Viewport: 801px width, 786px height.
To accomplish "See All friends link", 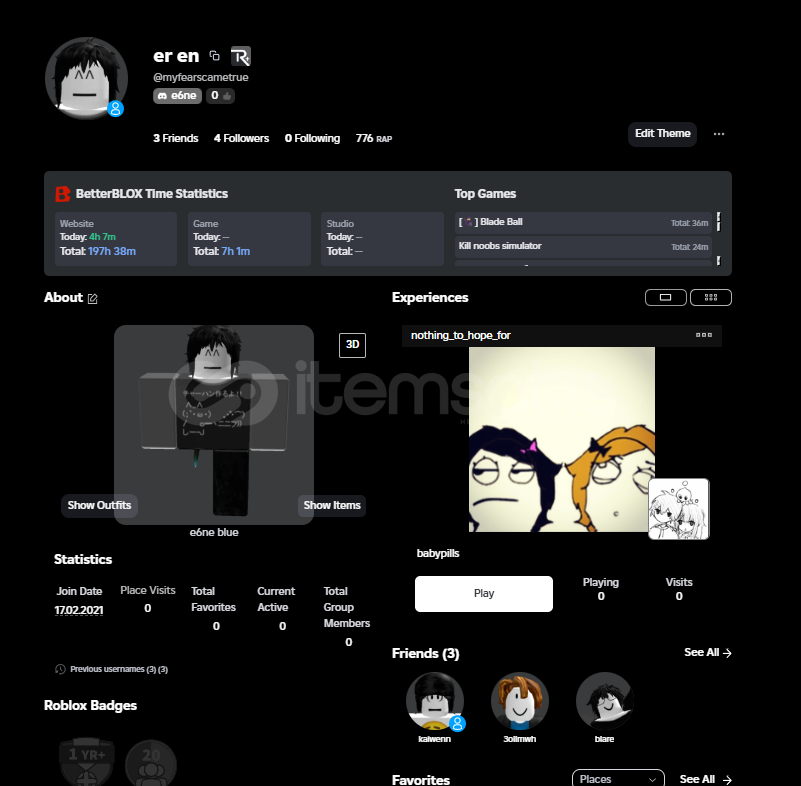I will coord(708,653).
